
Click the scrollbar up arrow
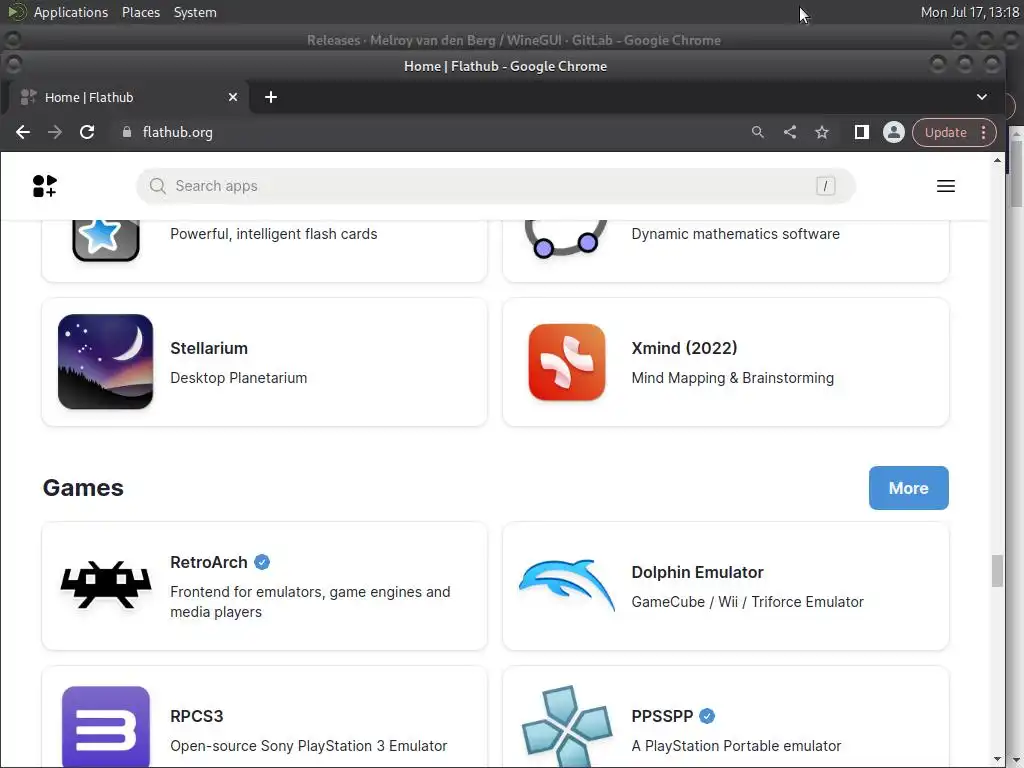pyautogui.click(x=997, y=161)
